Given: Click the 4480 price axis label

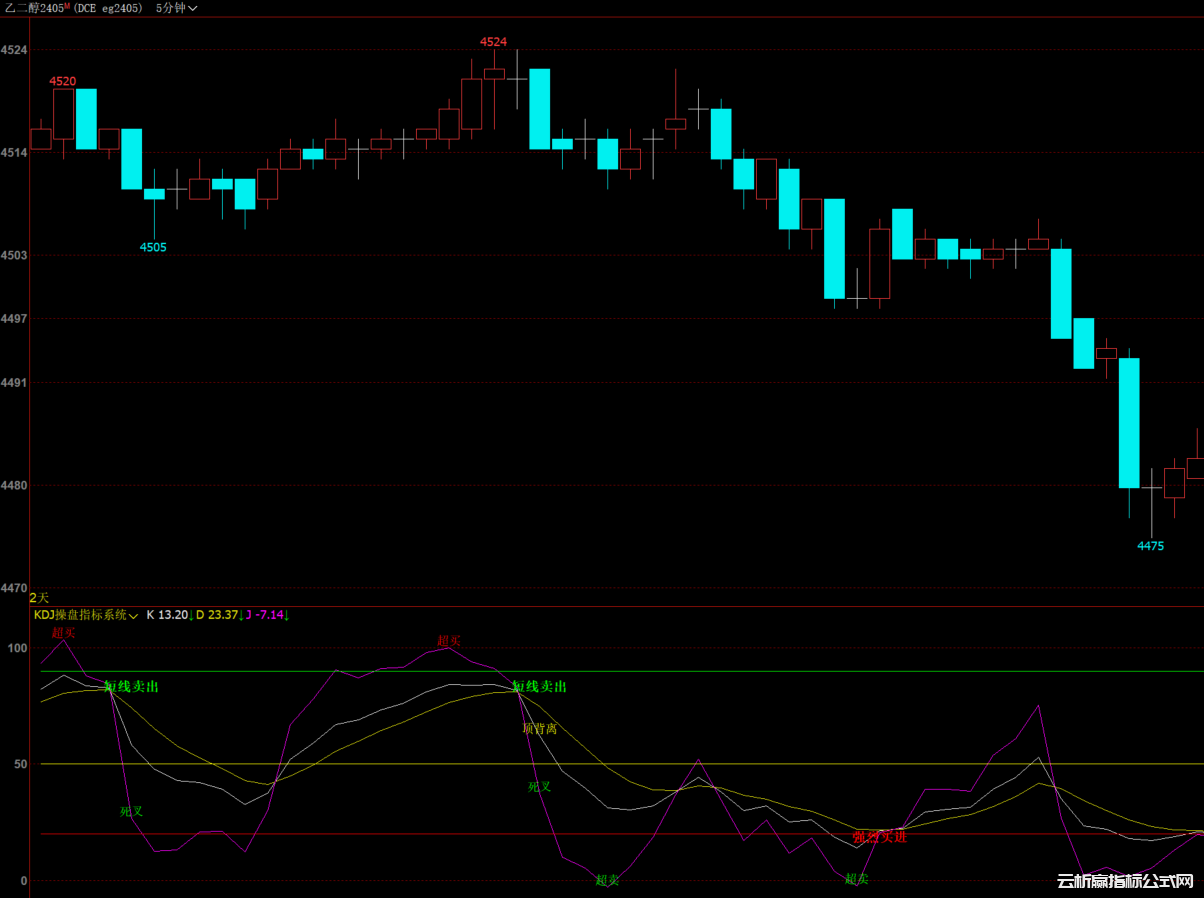Looking at the screenshot, I should point(15,485).
